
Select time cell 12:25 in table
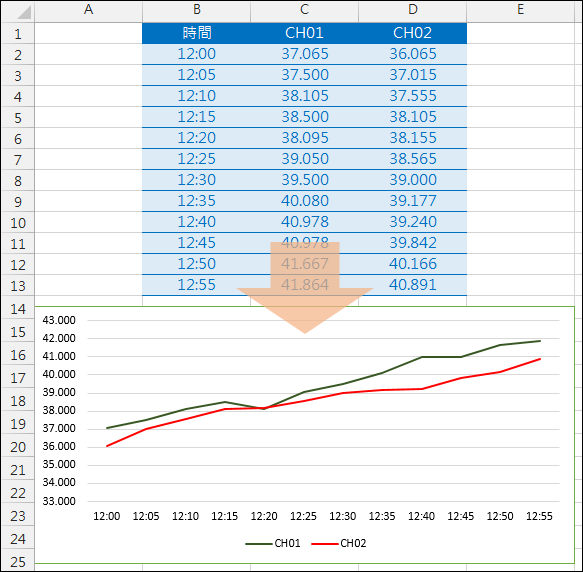click(196, 159)
